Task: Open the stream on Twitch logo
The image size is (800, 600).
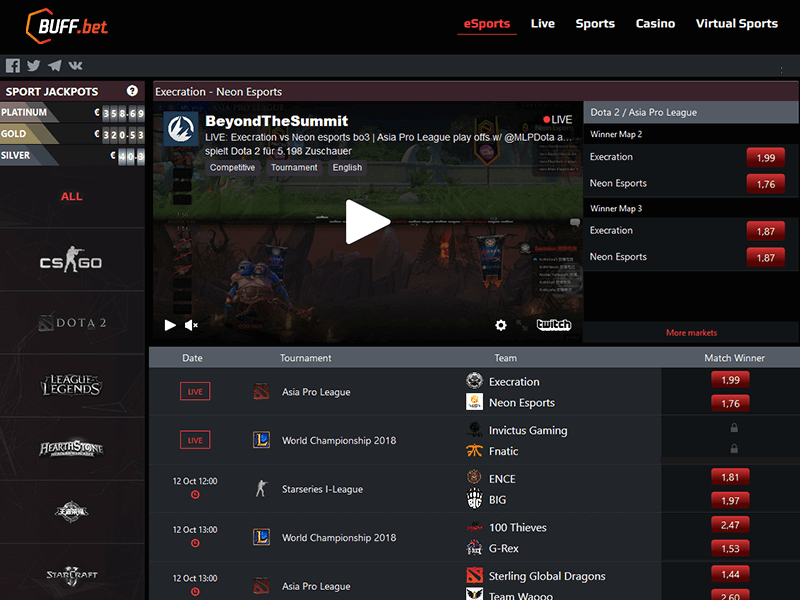Action: pos(554,325)
